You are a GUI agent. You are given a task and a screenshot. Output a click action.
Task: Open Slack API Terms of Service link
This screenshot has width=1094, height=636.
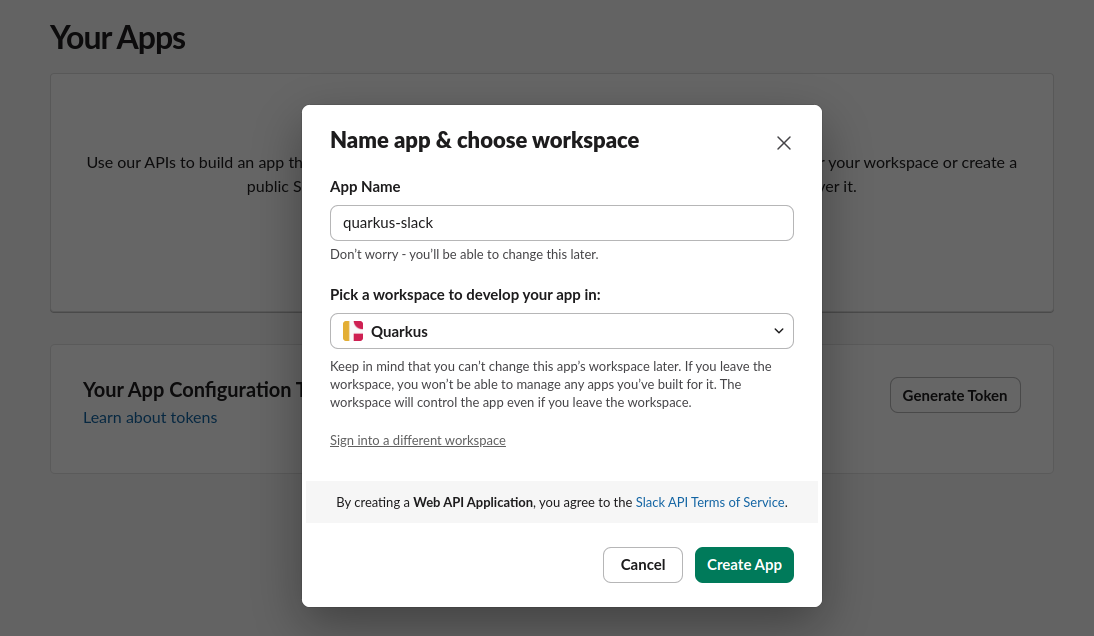(710, 502)
